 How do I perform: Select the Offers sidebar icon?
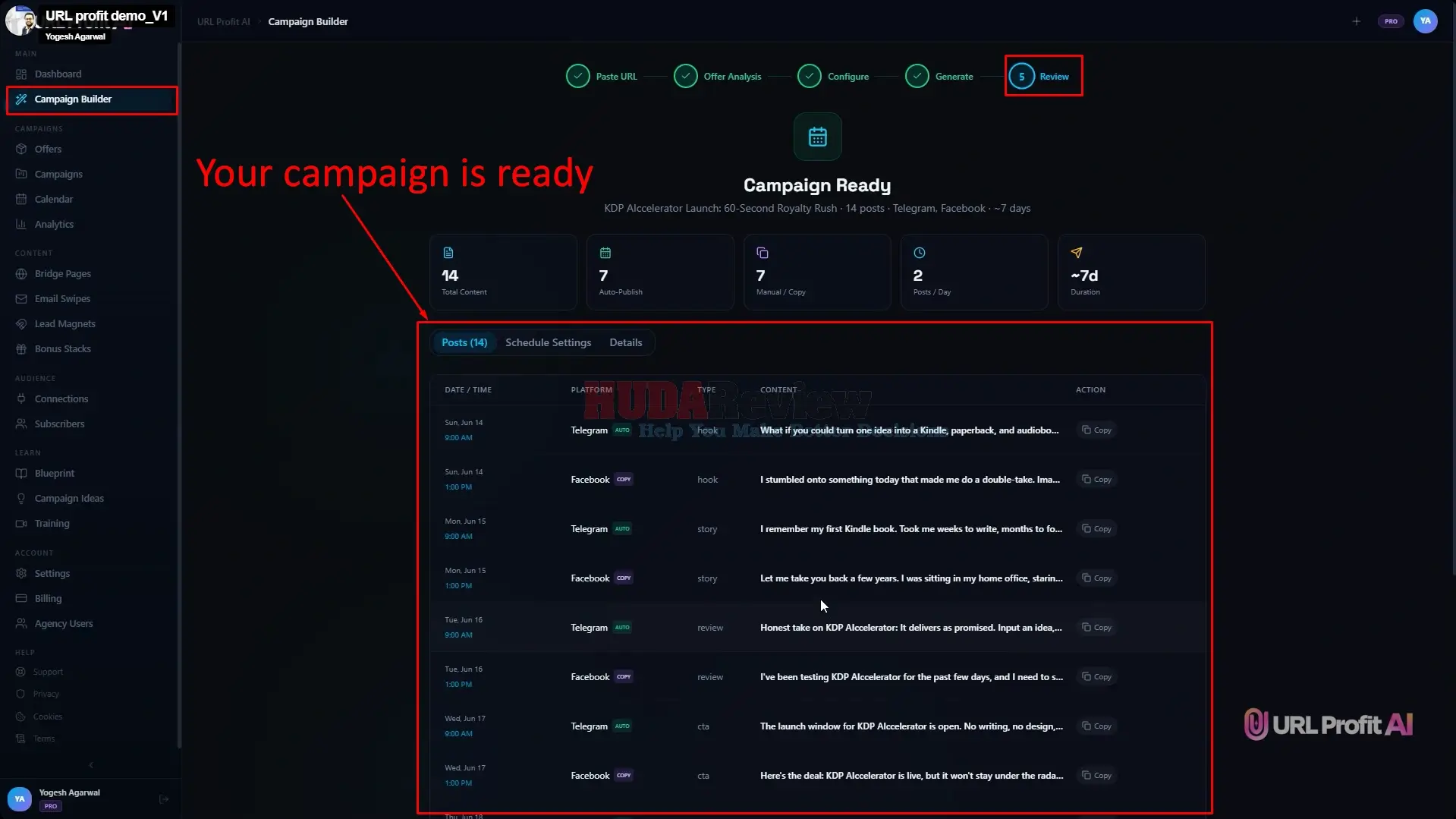point(21,149)
